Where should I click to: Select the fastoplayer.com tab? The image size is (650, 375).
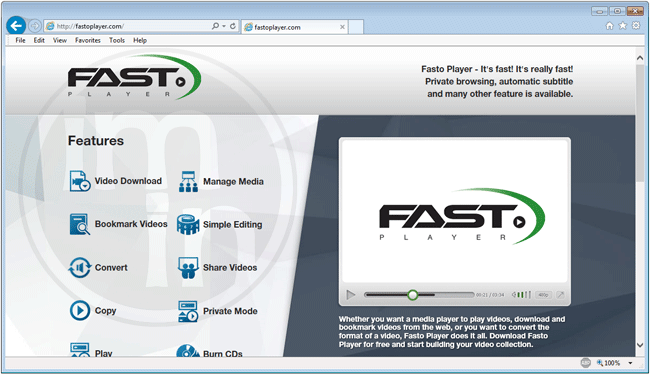click(294, 27)
